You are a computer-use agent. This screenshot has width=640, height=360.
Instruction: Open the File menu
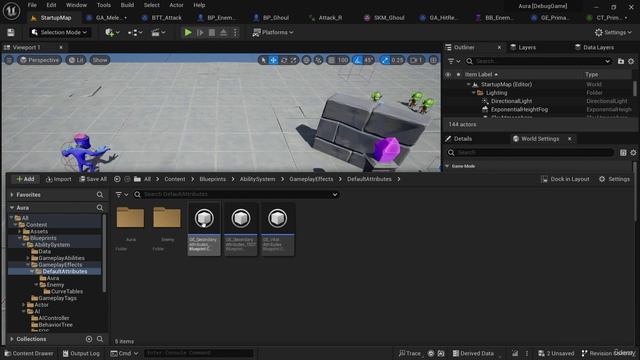point(32,5)
